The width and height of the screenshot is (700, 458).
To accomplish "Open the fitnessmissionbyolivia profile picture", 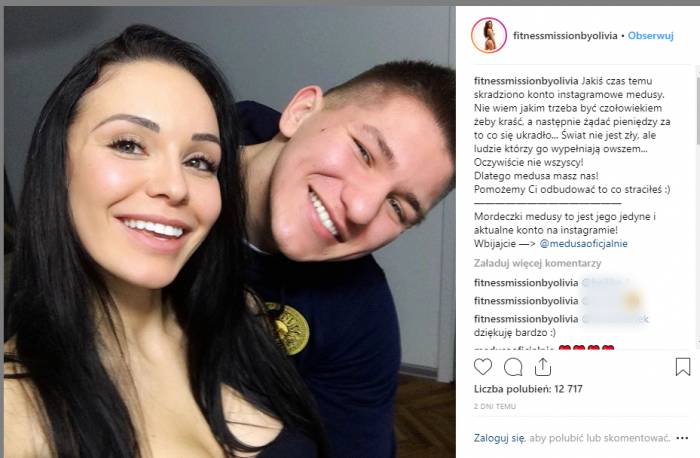I will point(489,36).
